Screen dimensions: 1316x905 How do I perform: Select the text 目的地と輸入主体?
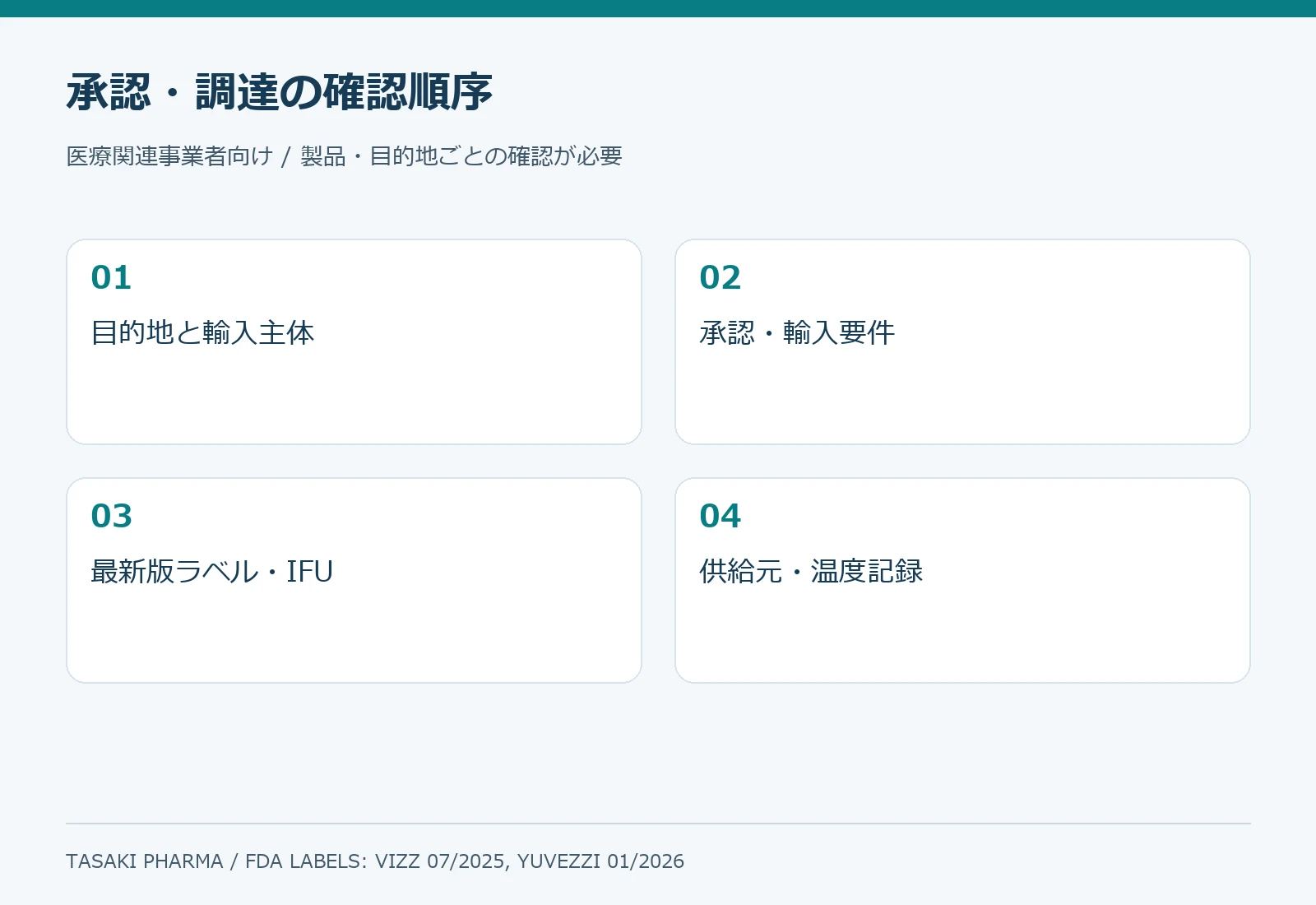202,332
